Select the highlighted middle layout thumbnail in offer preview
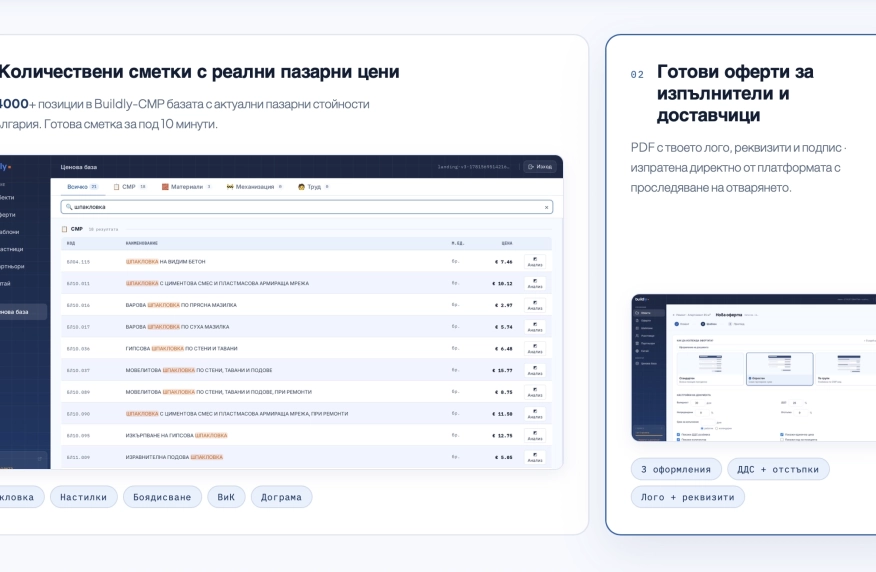This screenshot has height=572, width=876. coord(779,369)
